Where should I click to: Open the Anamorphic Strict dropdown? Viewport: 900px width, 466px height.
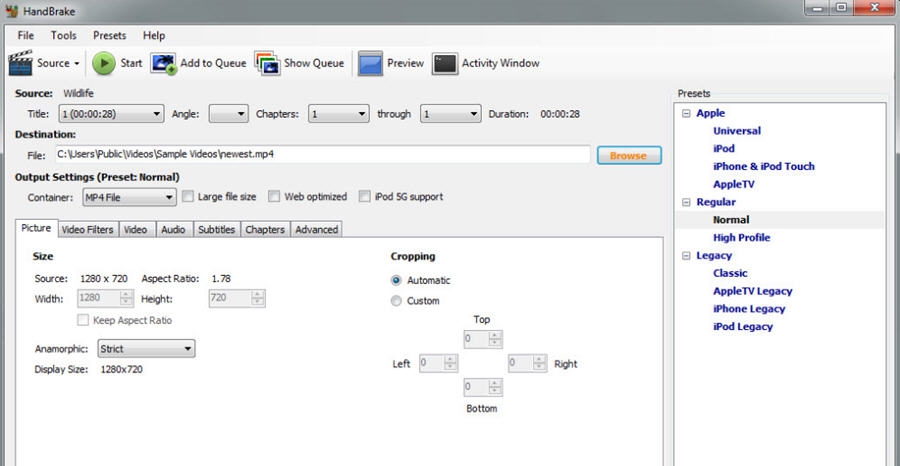pyautogui.click(x=146, y=349)
